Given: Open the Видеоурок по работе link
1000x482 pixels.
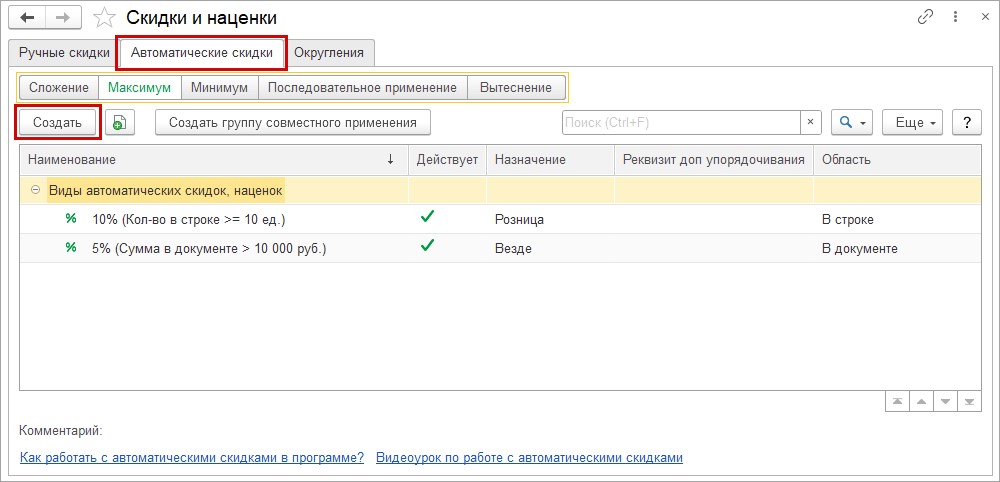Looking at the screenshot, I should (529, 458).
